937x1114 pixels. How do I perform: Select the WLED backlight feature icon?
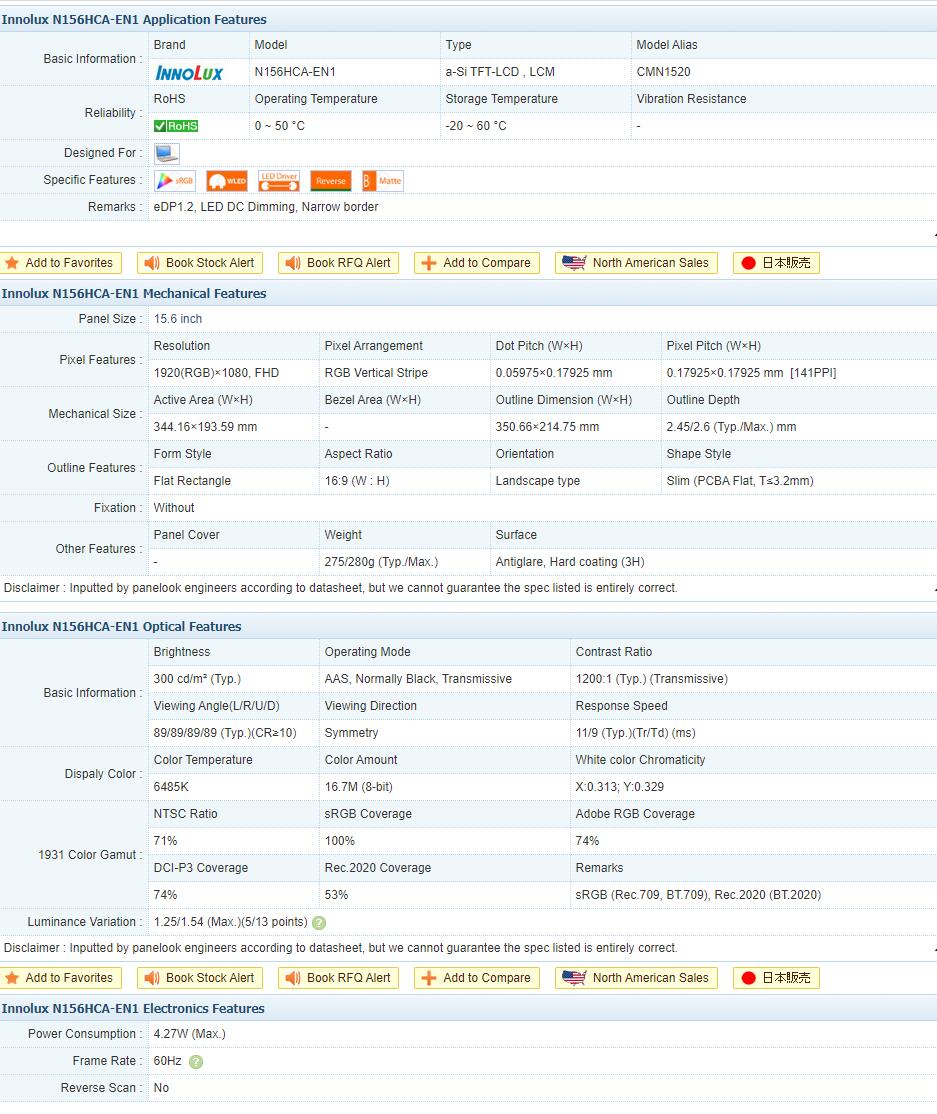[x=227, y=180]
